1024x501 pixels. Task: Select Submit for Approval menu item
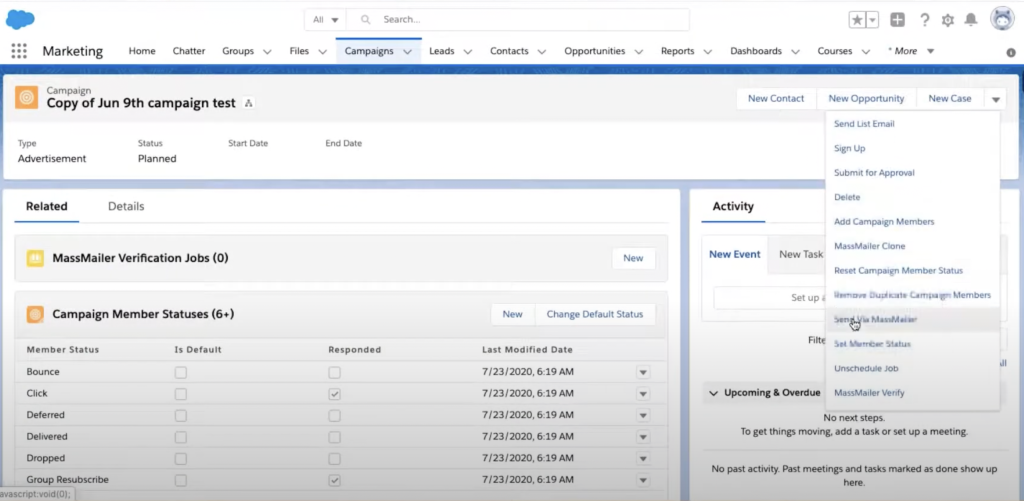(874, 173)
